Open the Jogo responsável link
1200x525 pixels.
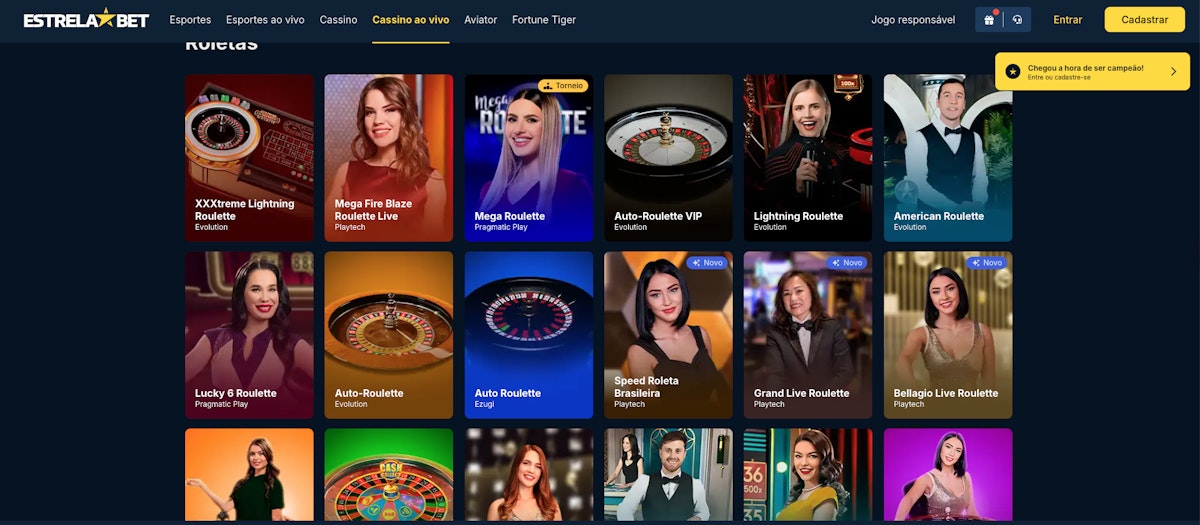coord(913,20)
